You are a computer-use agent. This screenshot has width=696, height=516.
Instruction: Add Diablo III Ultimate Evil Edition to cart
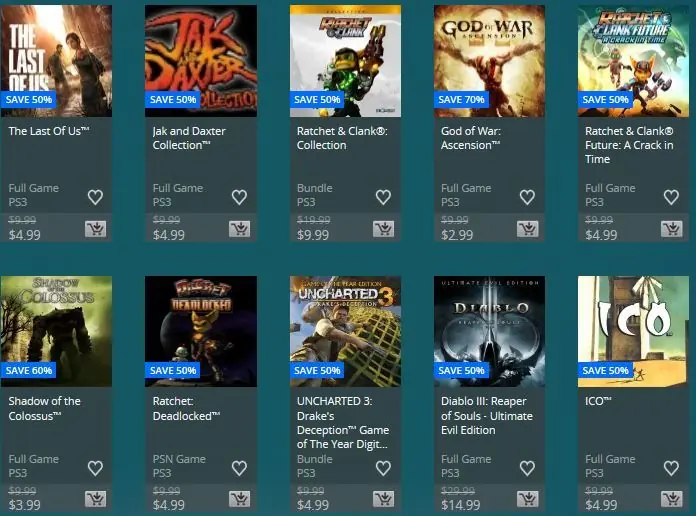[x=528, y=499]
